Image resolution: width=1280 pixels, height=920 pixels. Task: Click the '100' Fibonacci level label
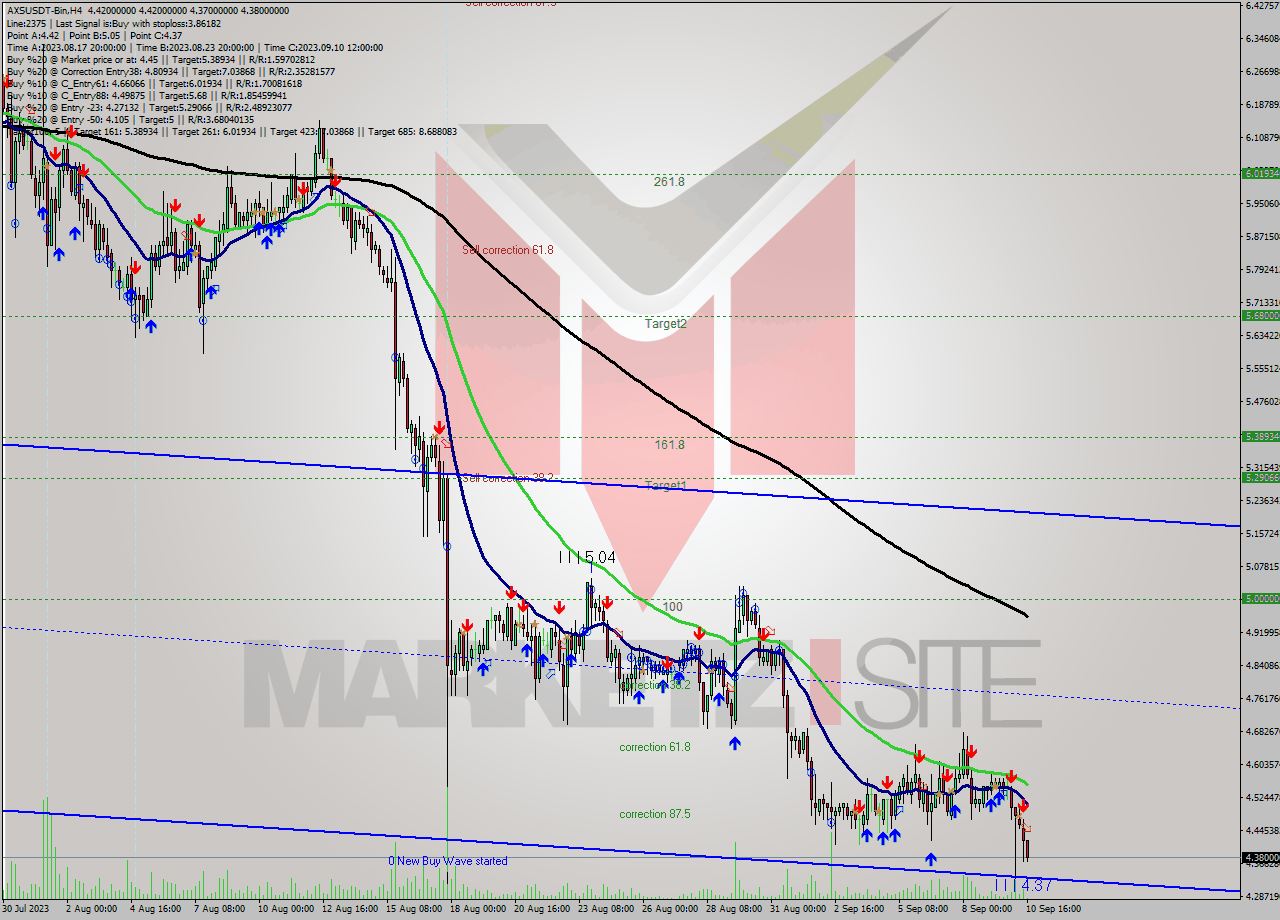(x=672, y=607)
